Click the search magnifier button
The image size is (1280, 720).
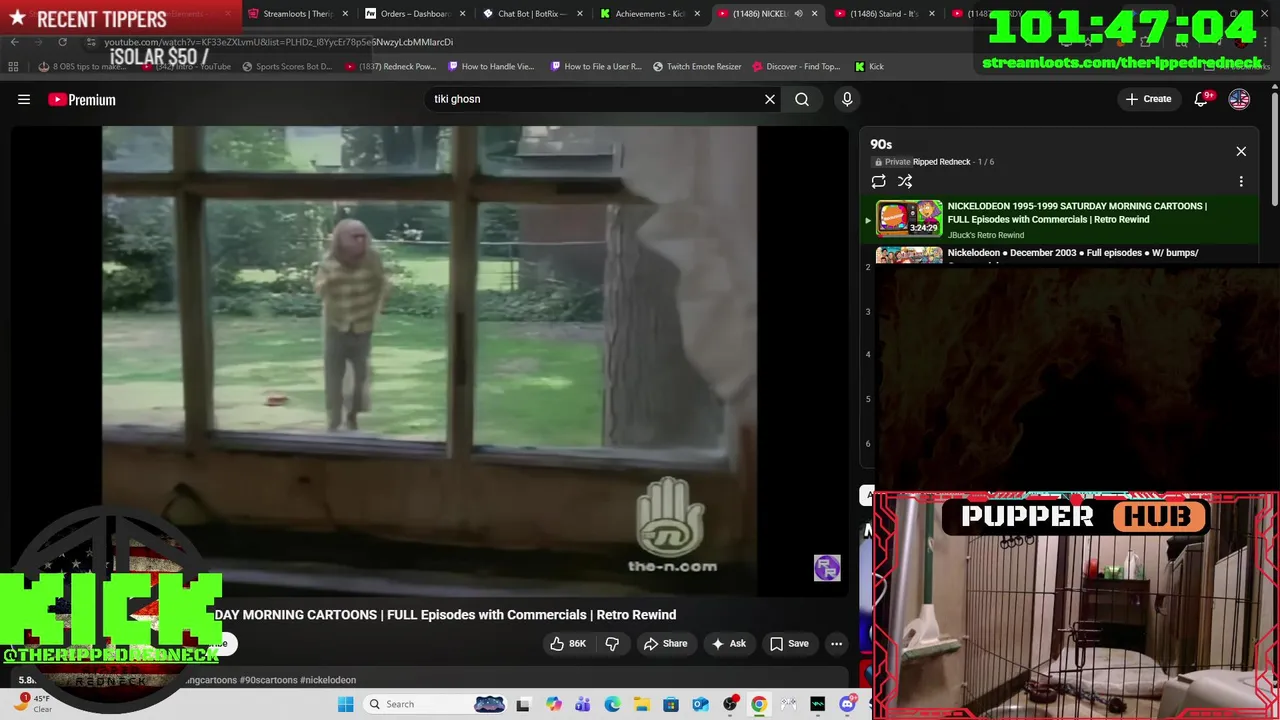(802, 99)
